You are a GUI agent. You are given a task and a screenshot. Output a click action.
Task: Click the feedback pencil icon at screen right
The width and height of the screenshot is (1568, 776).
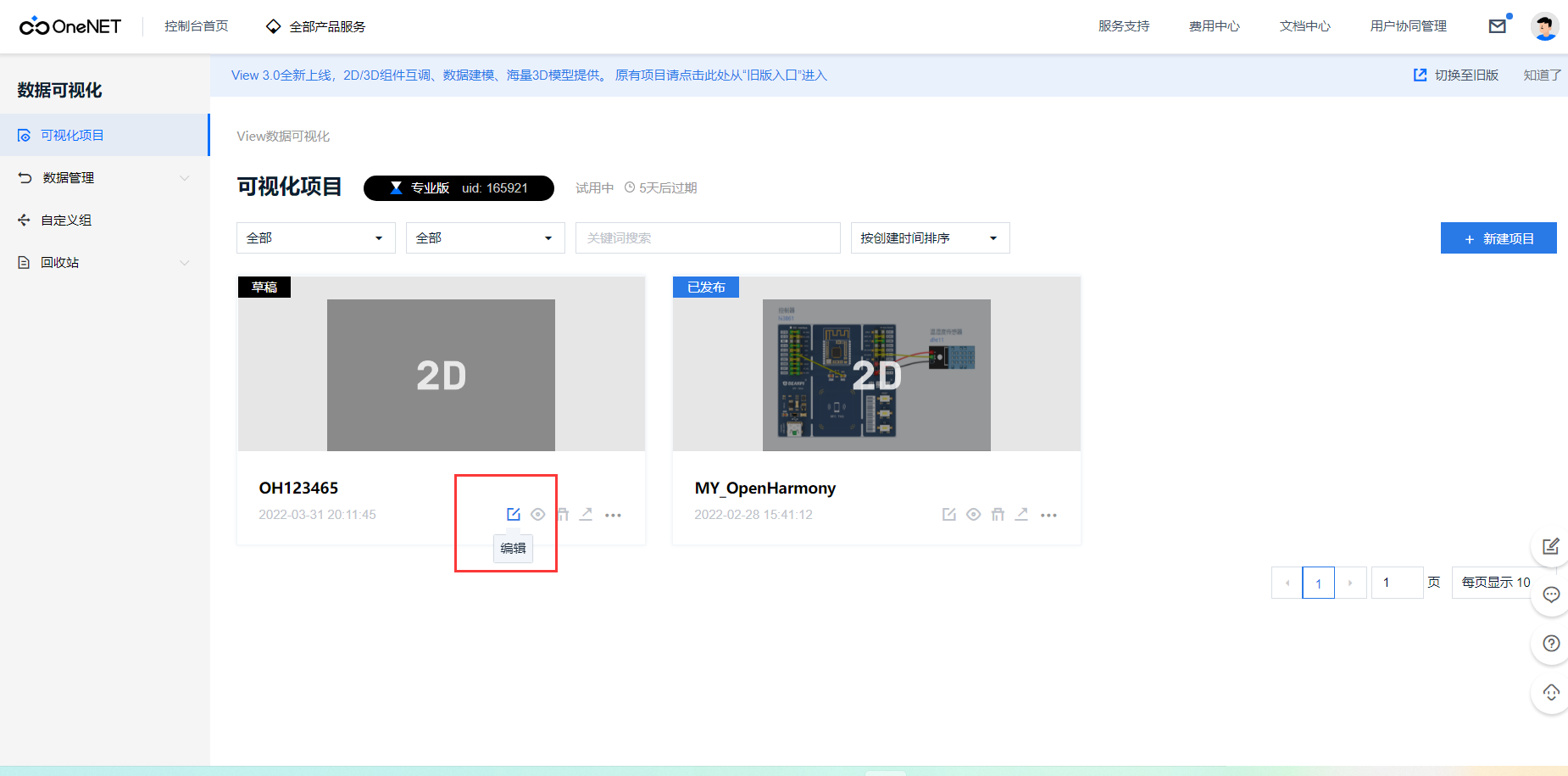click(x=1550, y=546)
